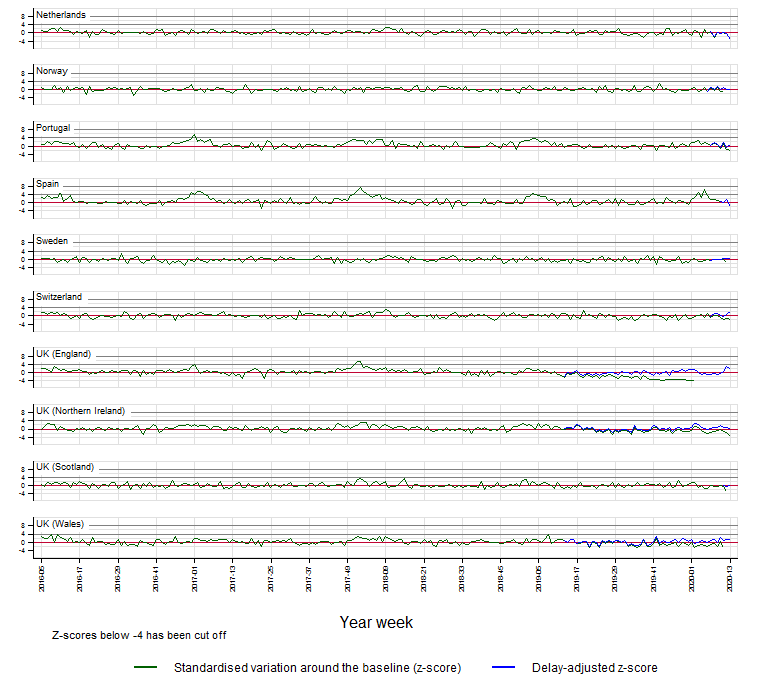Click the UK (Wales) panel label
Image resolution: width=757 pixels, height=681 pixels.
click(x=60, y=524)
